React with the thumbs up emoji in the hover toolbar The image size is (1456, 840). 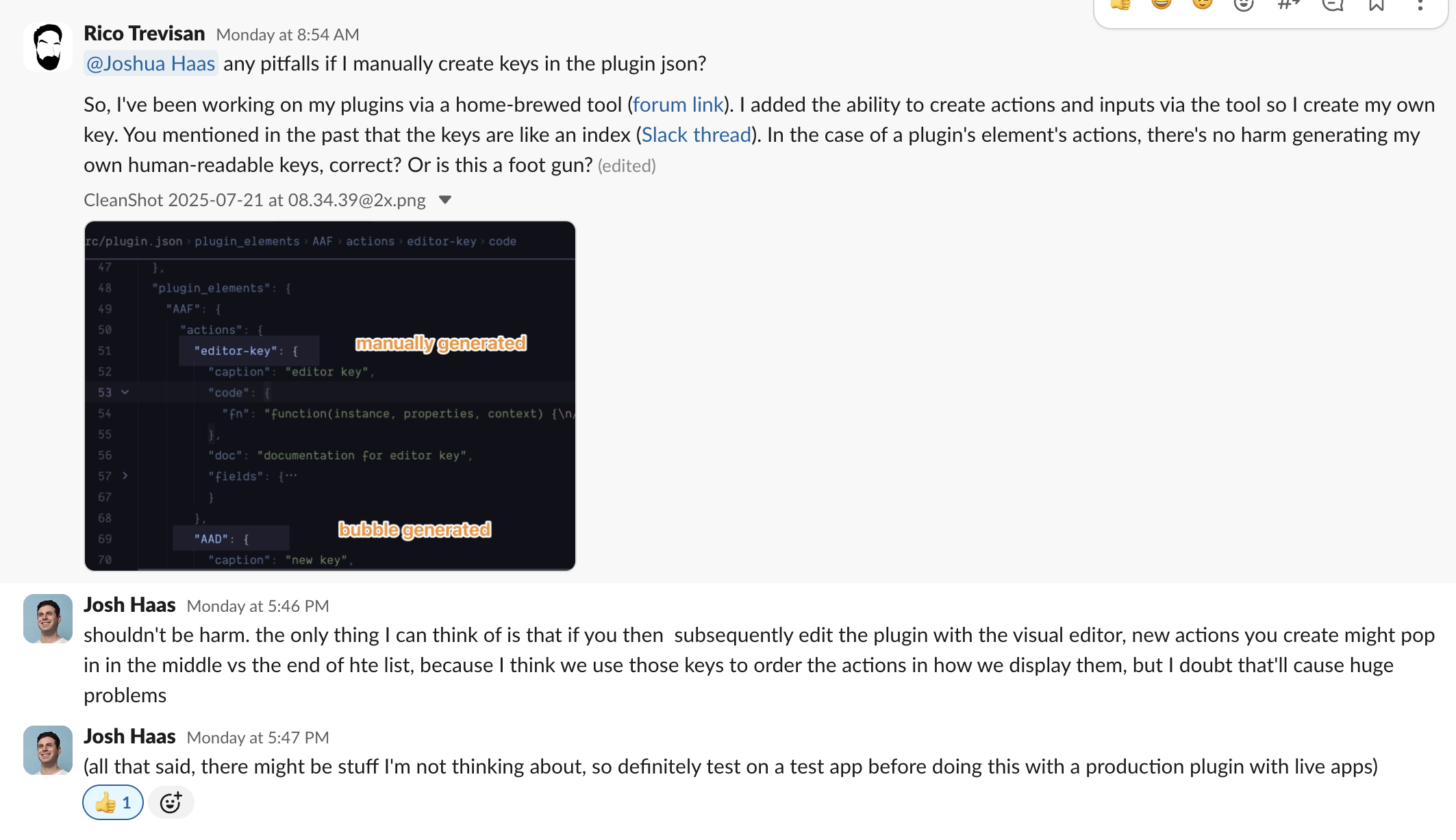1120,4
